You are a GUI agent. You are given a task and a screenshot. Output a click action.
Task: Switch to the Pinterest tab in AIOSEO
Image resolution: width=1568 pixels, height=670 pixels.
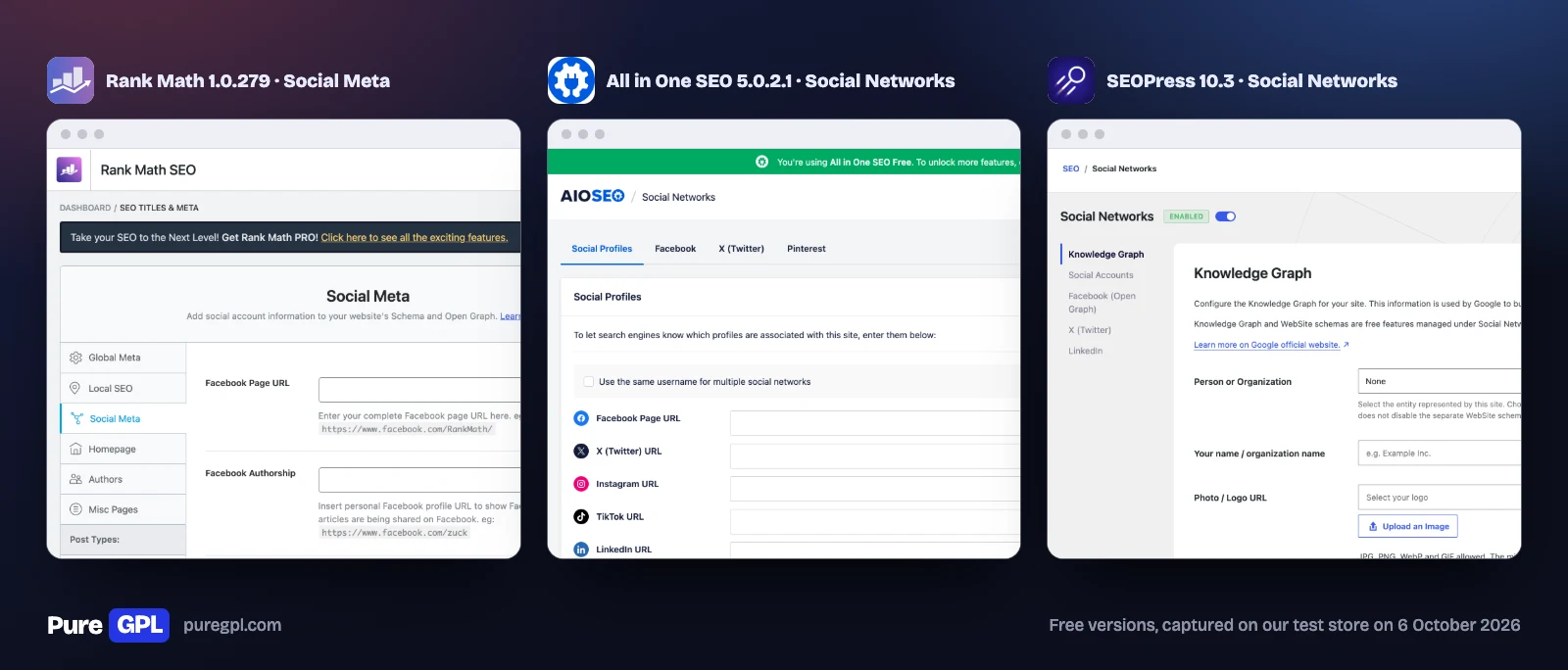click(x=807, y=249)
